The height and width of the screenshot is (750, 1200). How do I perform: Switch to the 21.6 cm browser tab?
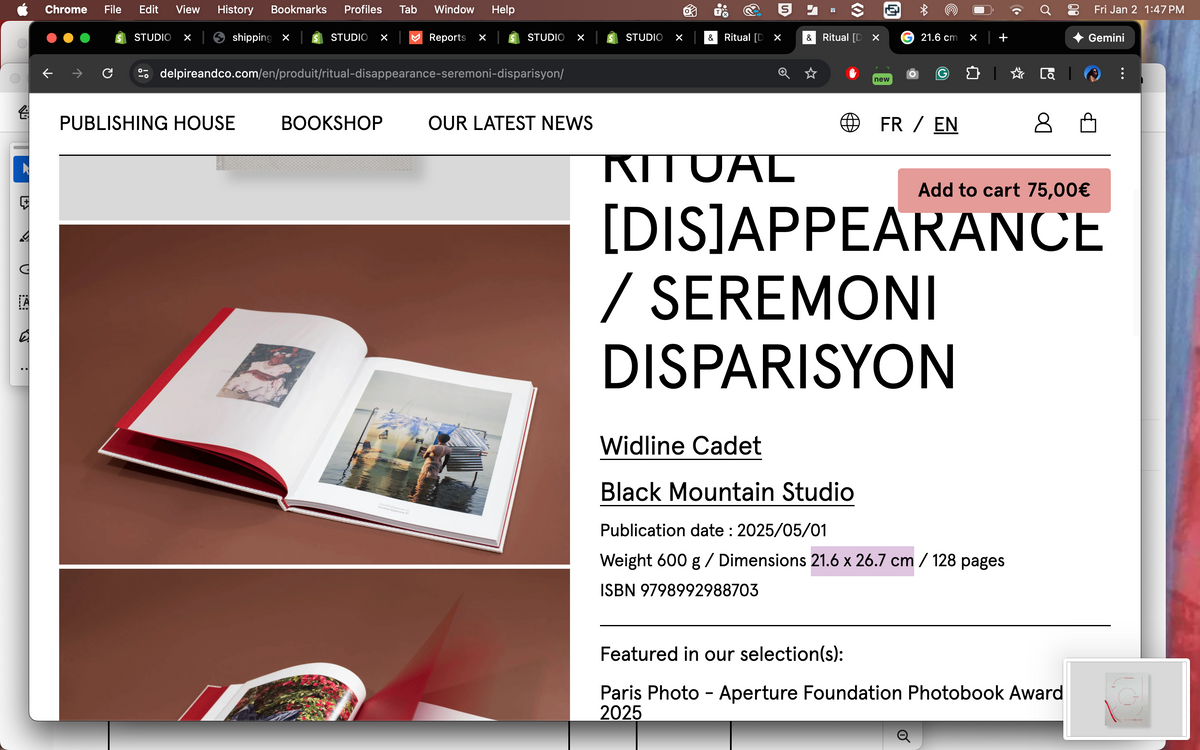tap(936, 37)
